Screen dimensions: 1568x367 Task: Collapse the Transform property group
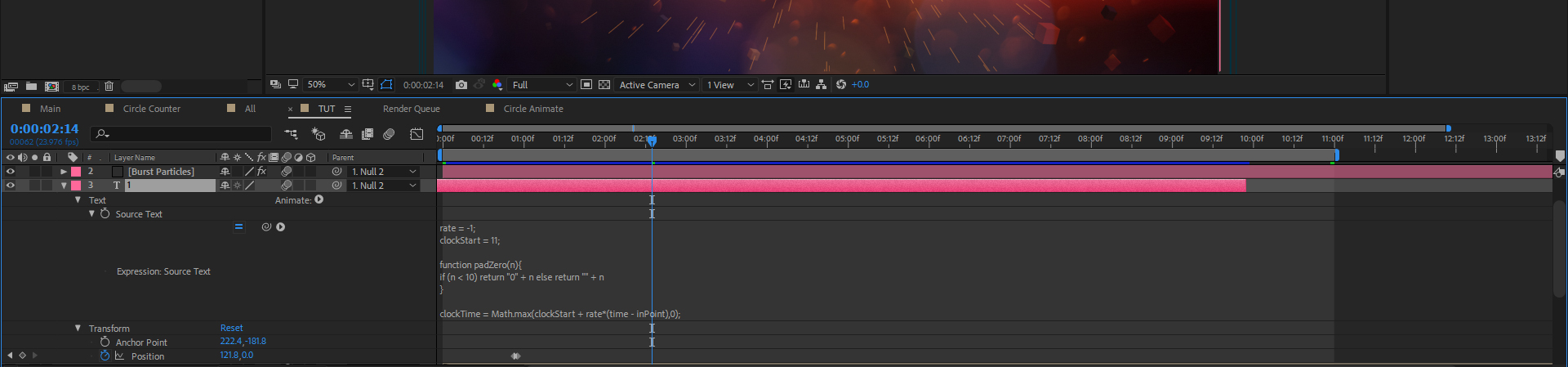(x=78, y=328)
